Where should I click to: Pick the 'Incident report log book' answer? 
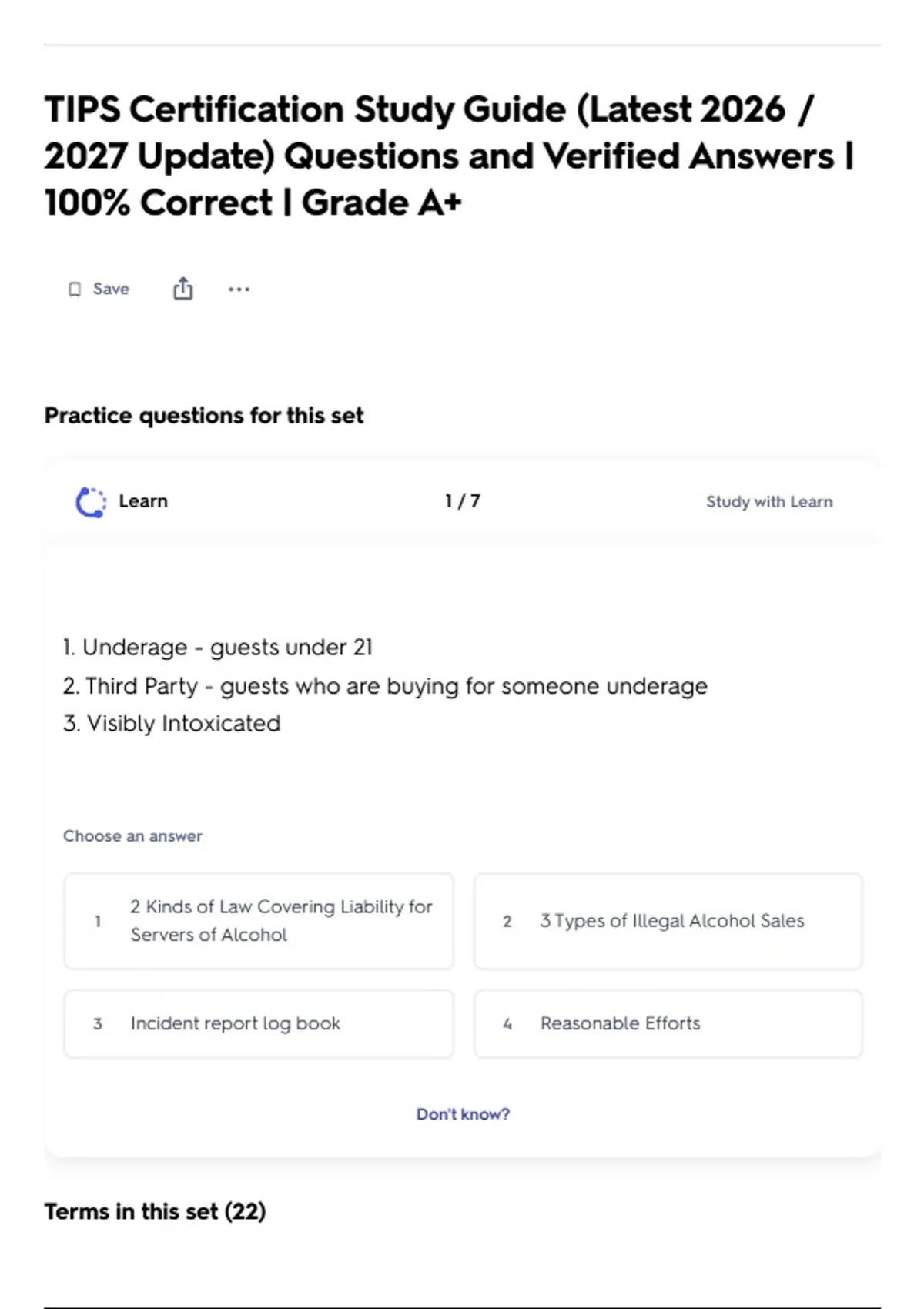[x=259, y=1024]
